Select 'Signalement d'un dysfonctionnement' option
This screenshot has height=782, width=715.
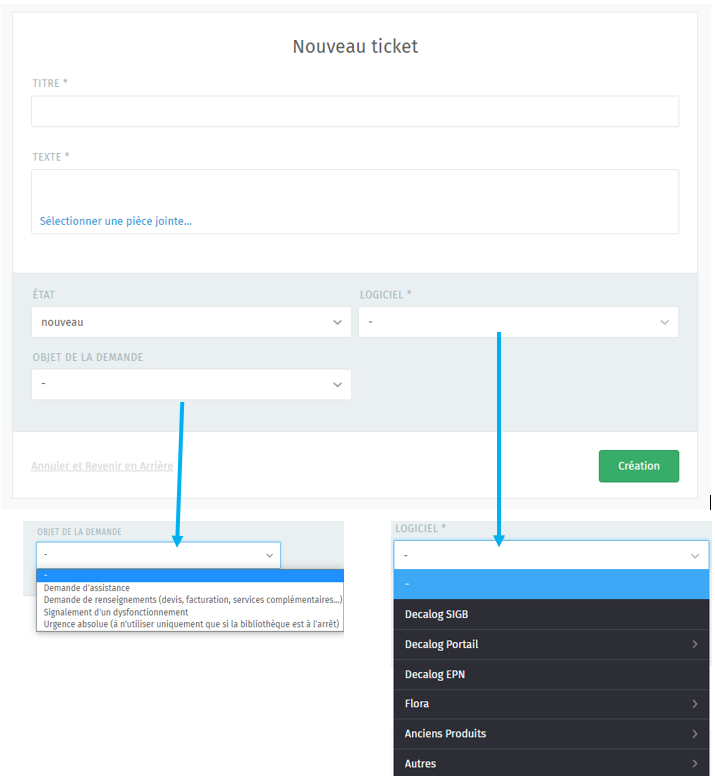190,612
